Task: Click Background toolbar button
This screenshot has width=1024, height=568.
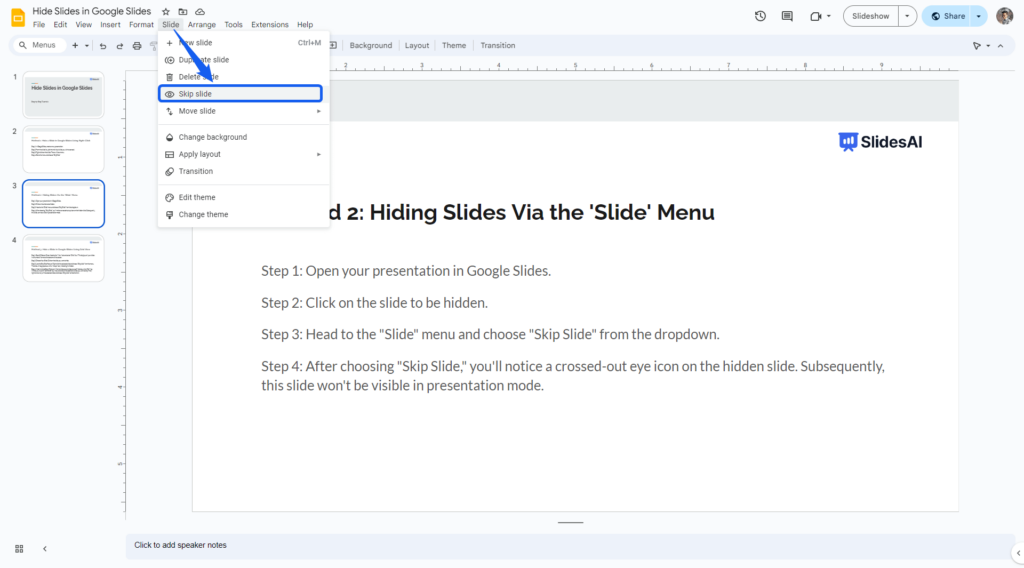Action: (371, 46)
